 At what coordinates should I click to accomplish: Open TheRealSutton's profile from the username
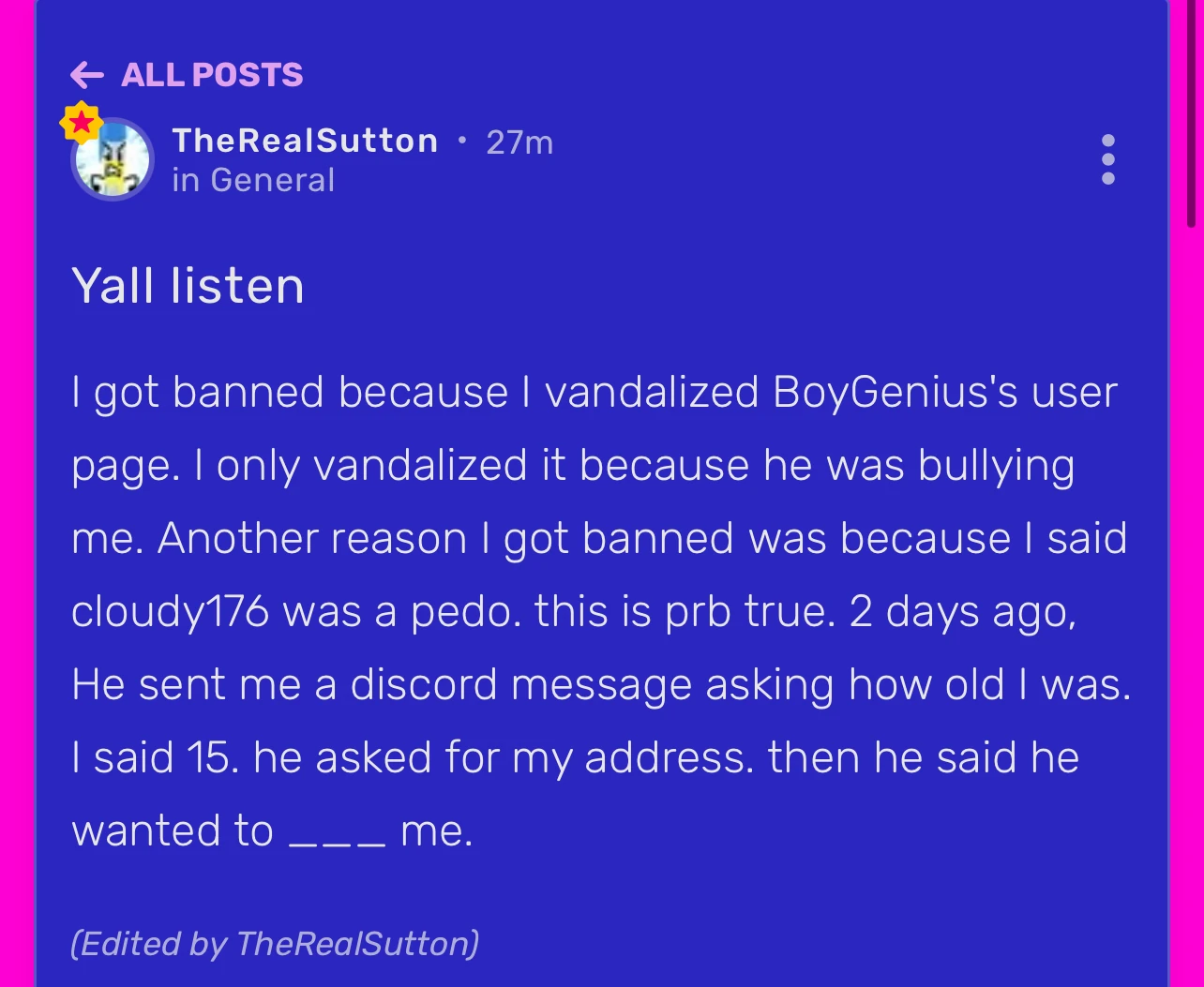click(305, 141)
